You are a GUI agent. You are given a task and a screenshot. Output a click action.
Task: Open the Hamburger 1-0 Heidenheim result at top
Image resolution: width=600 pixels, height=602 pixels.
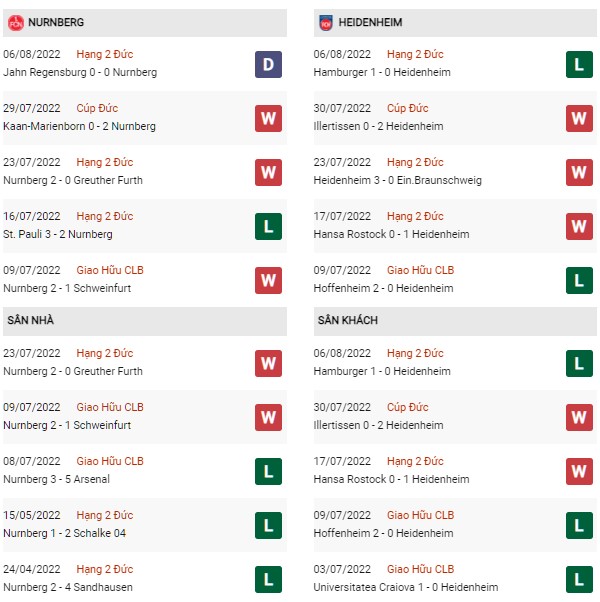click(382, 72)
